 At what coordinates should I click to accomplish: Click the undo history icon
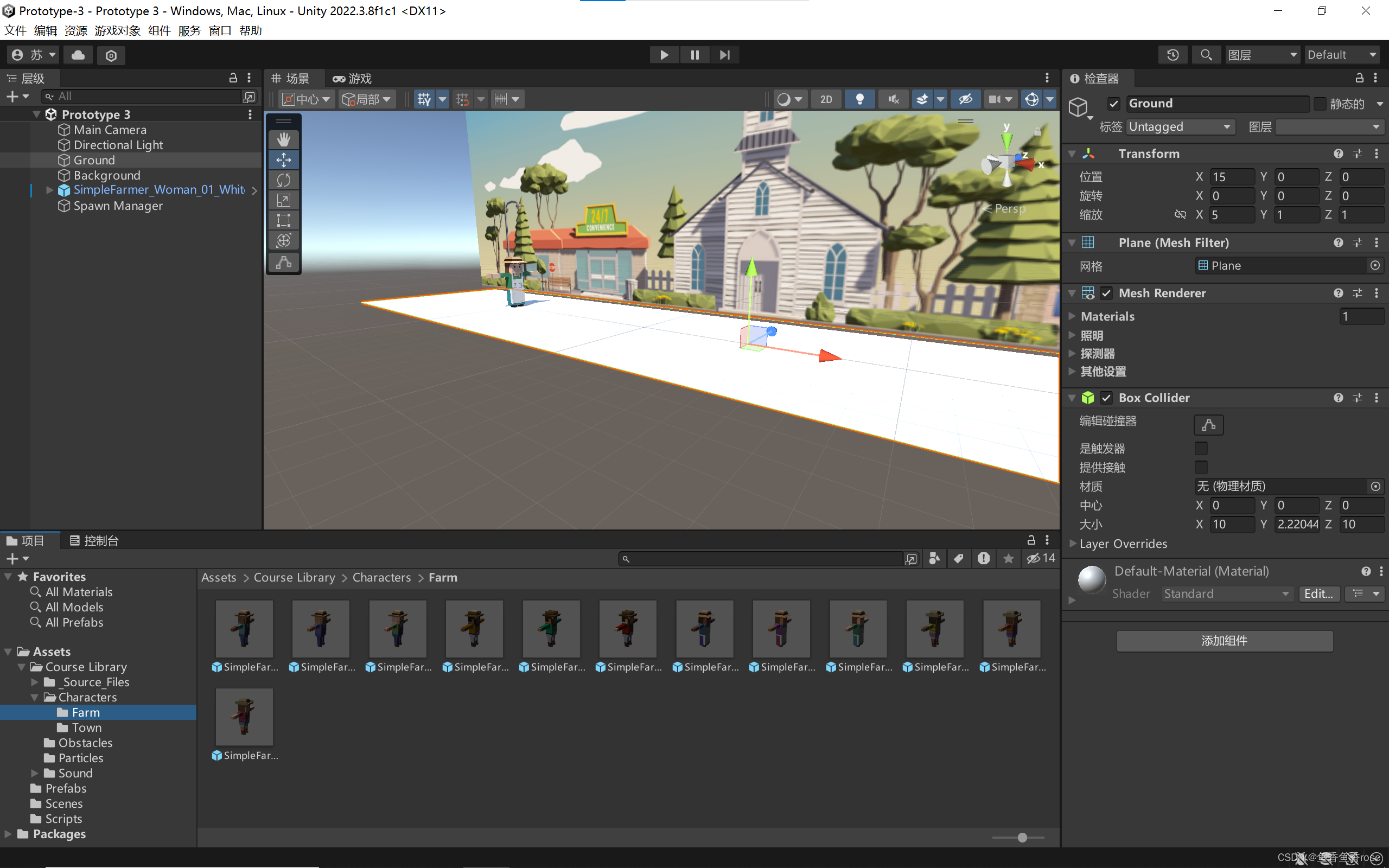coord(1173,55)
